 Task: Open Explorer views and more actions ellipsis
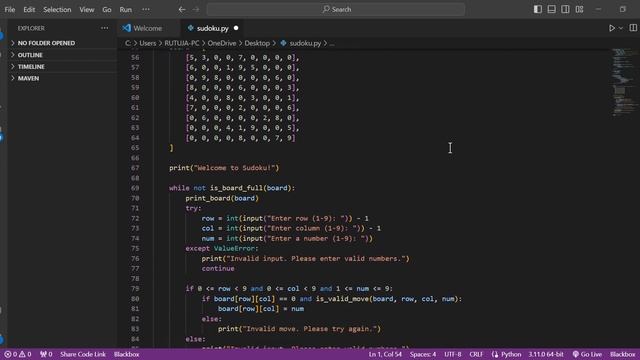pyautogui.click(x=104, y=28)
